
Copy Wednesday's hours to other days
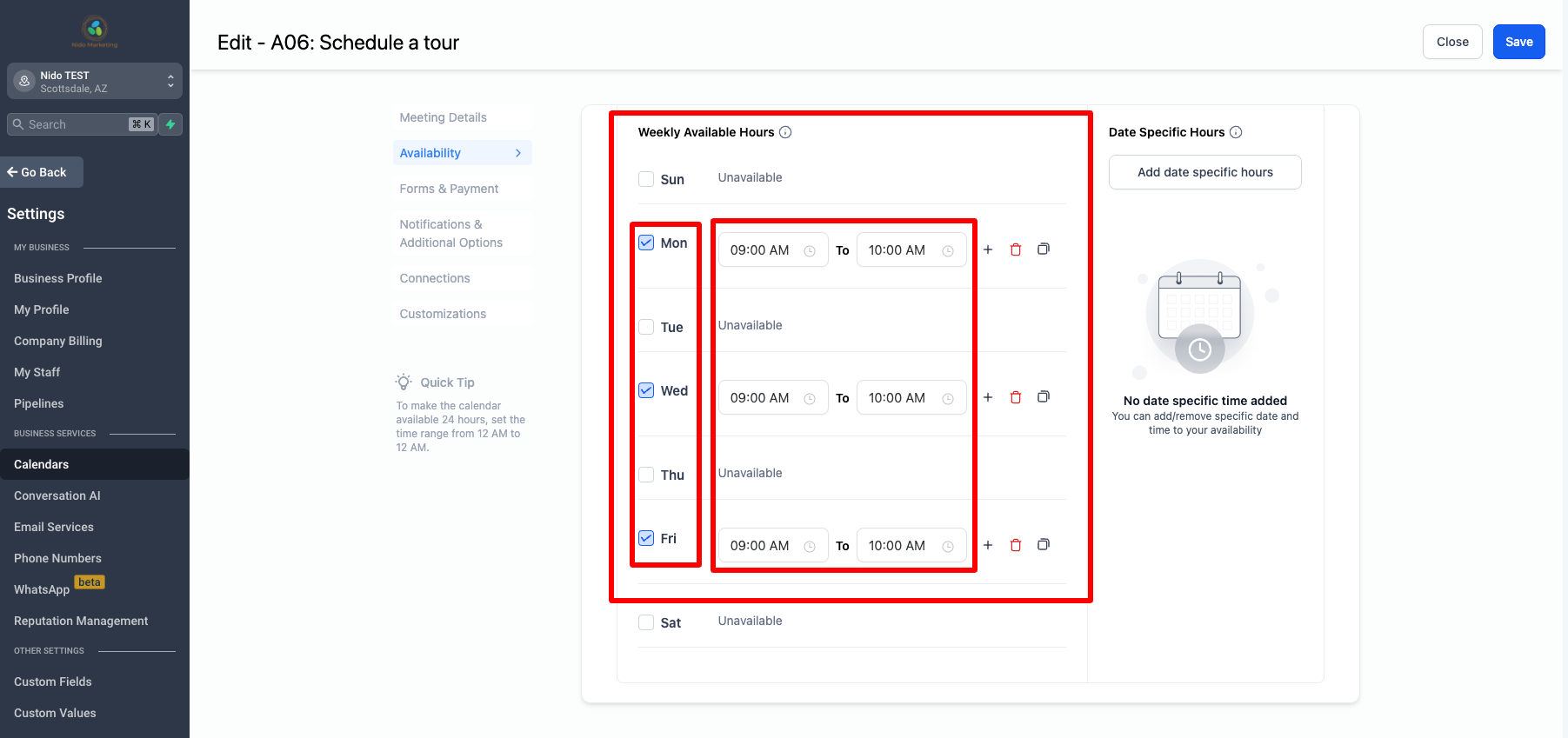click(x=1044, y=397)
